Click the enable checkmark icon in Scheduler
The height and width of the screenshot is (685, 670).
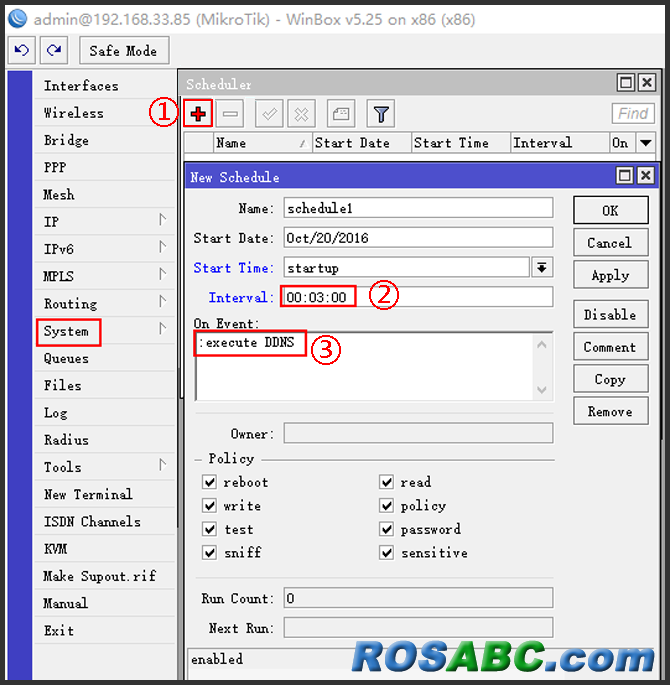269,114
